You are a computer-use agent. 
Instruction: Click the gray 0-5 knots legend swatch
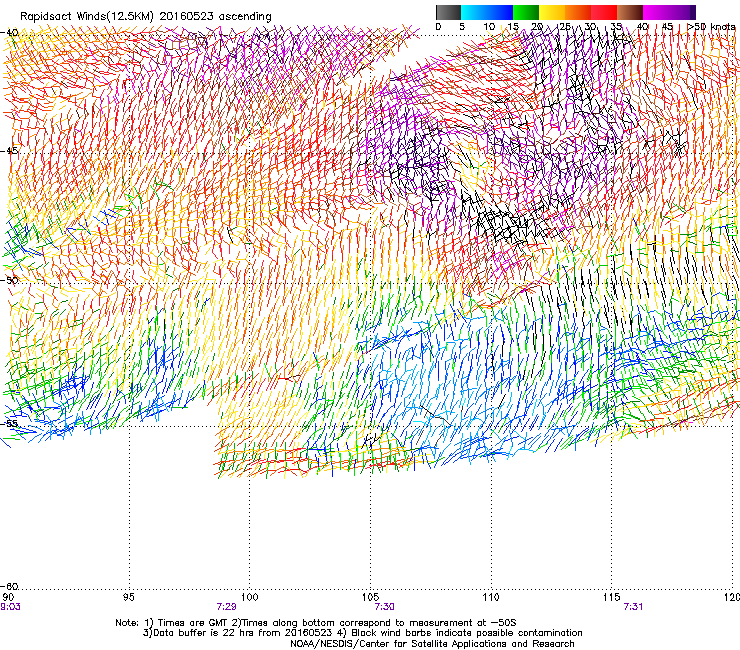pyautogui.click(x=448, y=12)
